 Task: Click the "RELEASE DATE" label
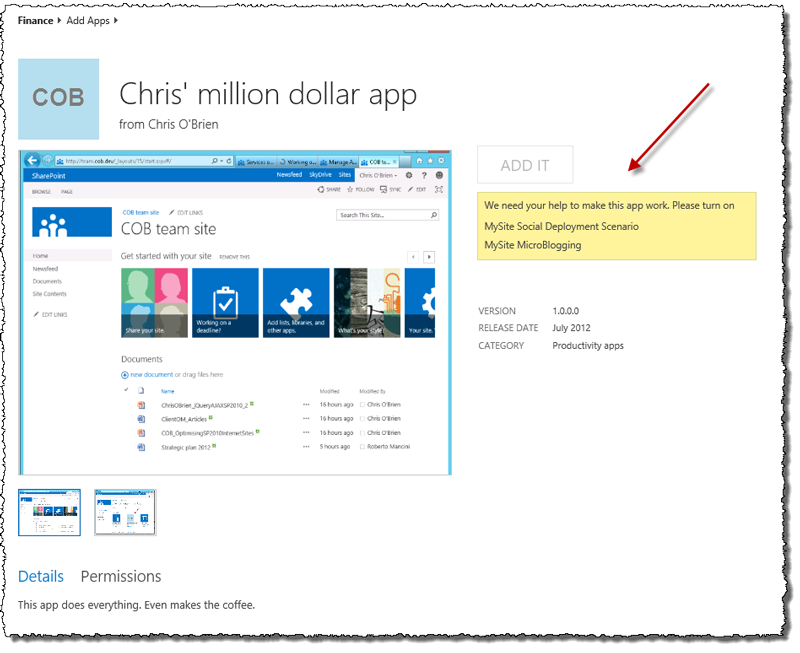(508, 328)
